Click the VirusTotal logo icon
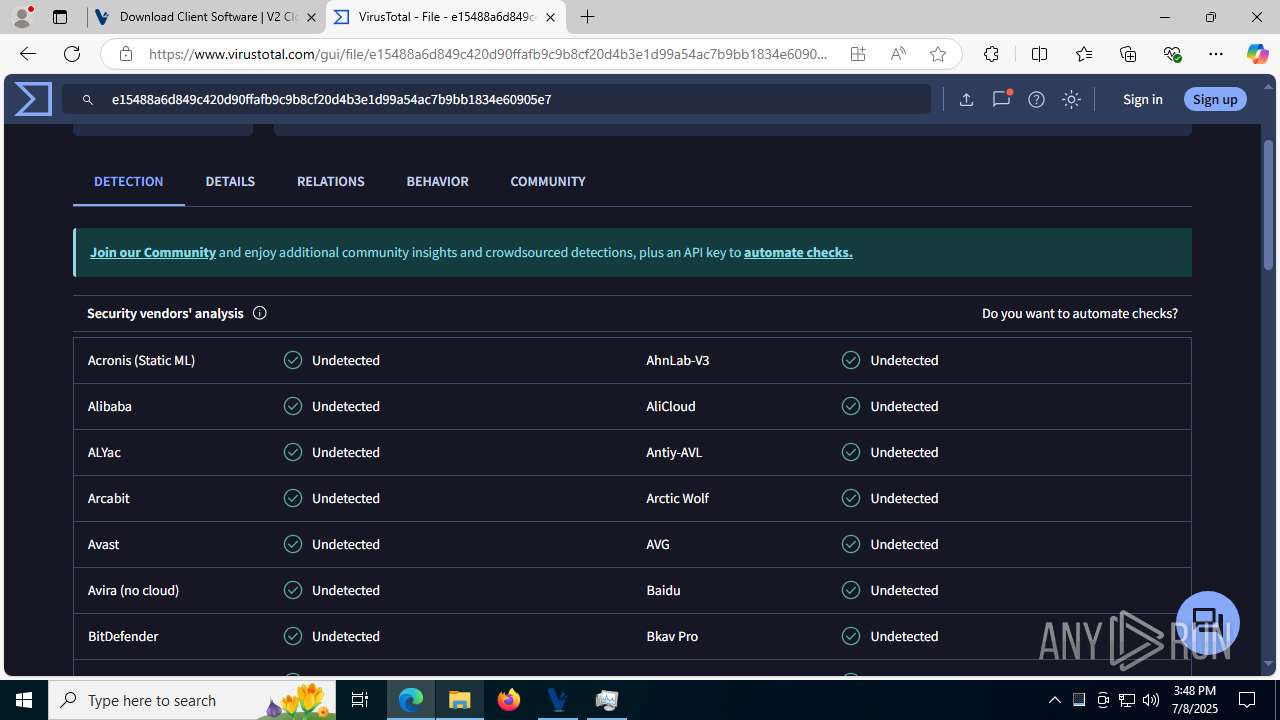The image size is (1280, 720). tap(33, 99)
